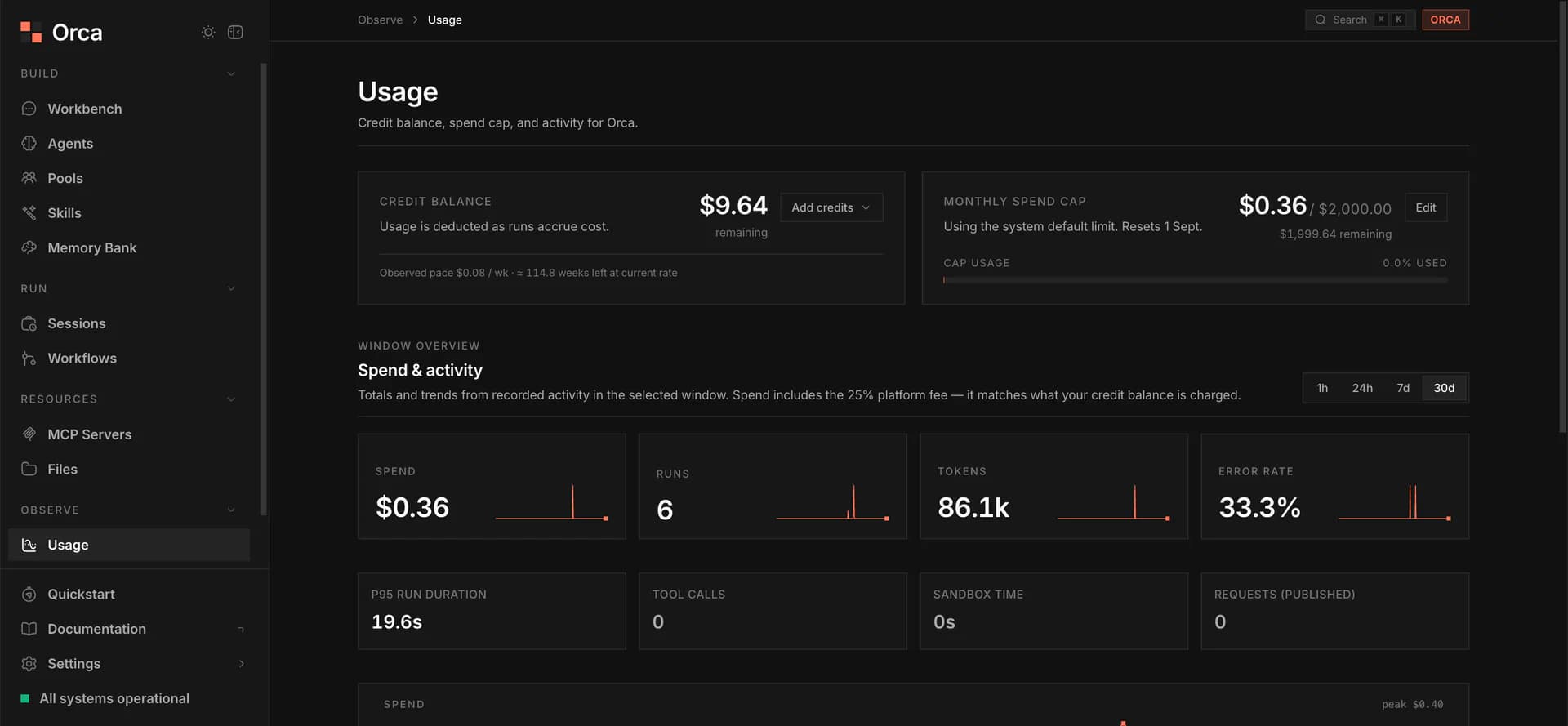Go to Agents page label
Image resolution: width=1568 pixels, height=726 pixels.
(x=70, y=144)
